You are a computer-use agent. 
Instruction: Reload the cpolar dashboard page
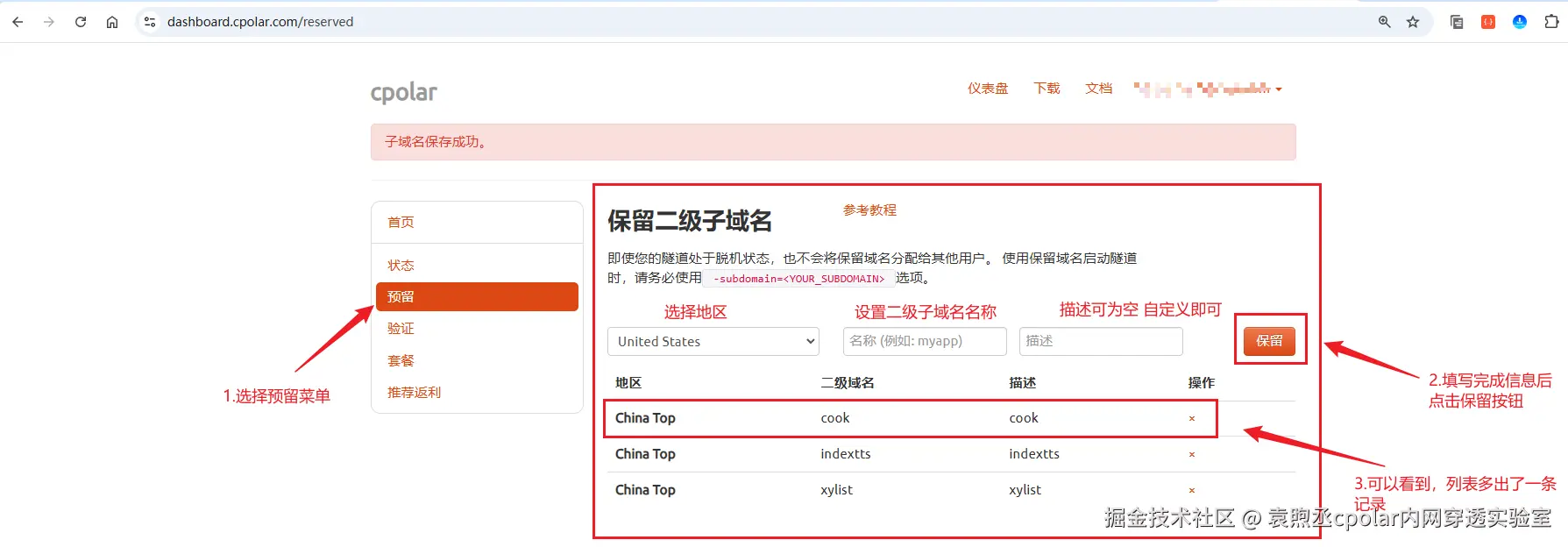tap(81, 22)
